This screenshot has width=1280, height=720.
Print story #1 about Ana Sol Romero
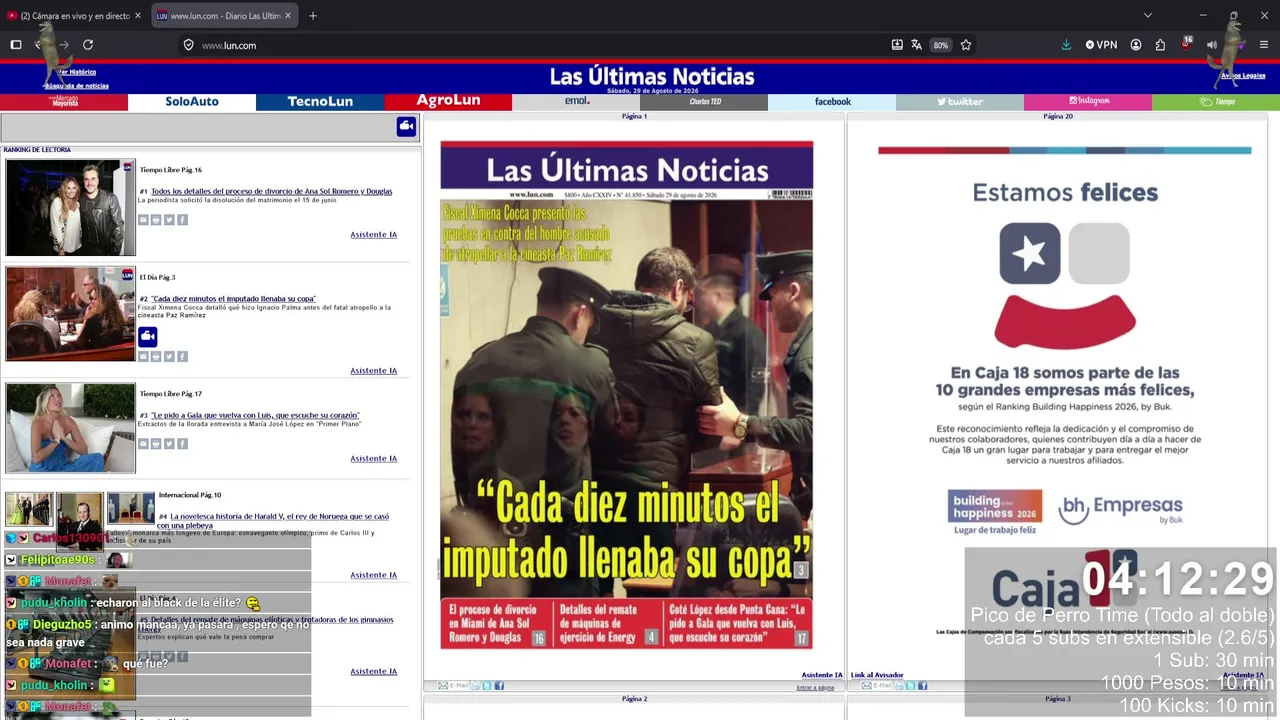tap(156, 220)
